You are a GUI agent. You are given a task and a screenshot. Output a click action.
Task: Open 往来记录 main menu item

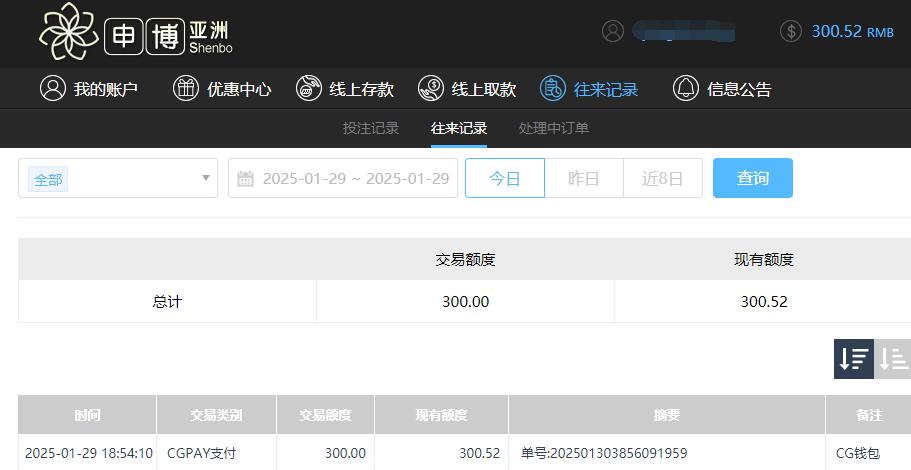(589, 88)
